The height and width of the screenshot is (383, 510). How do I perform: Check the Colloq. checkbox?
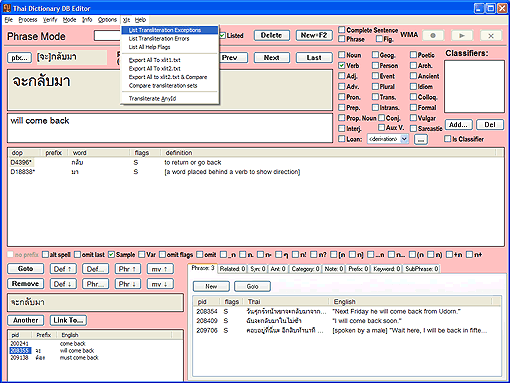click(x=413, y=97)
